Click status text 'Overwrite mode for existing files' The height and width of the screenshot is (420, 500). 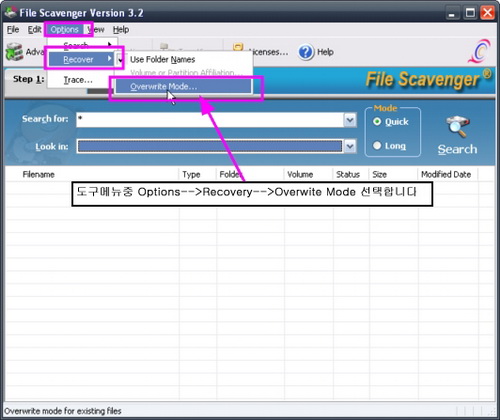pos(63,411)
